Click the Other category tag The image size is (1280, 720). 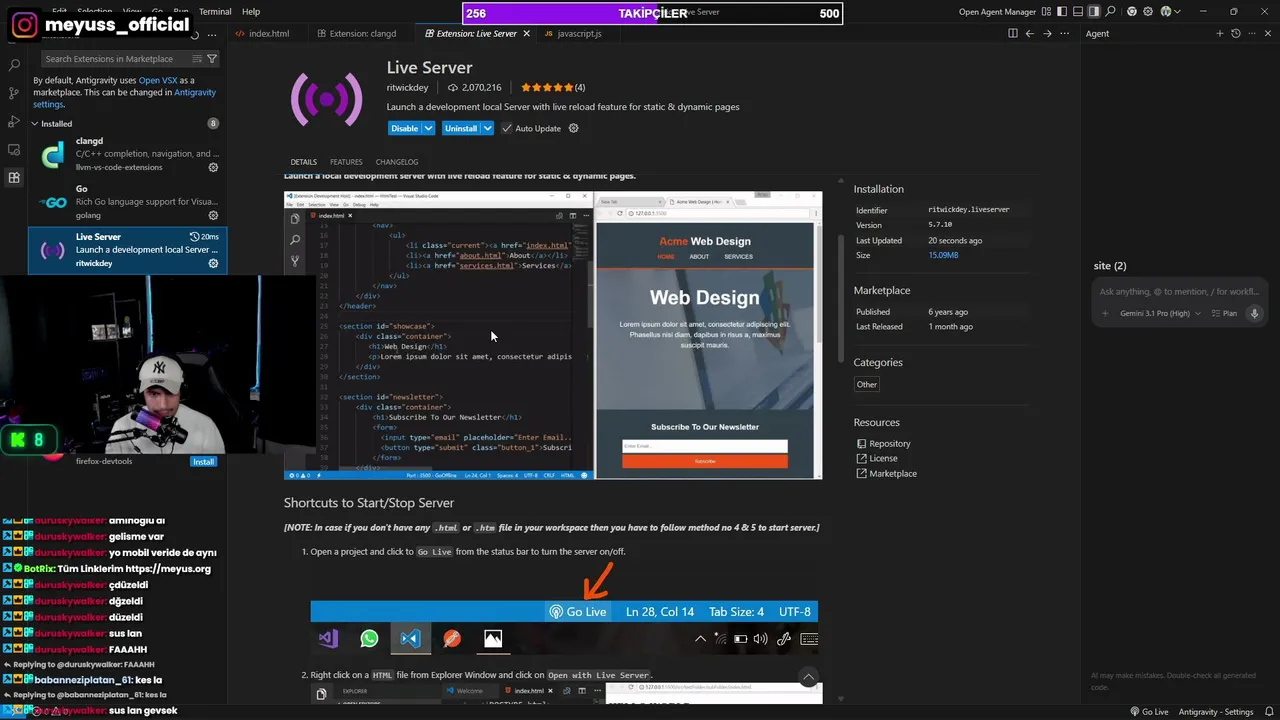[867, 384]
